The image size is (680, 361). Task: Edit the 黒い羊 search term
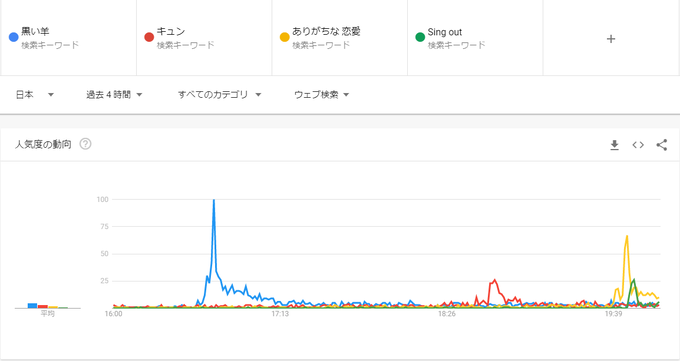coord(69,38)
